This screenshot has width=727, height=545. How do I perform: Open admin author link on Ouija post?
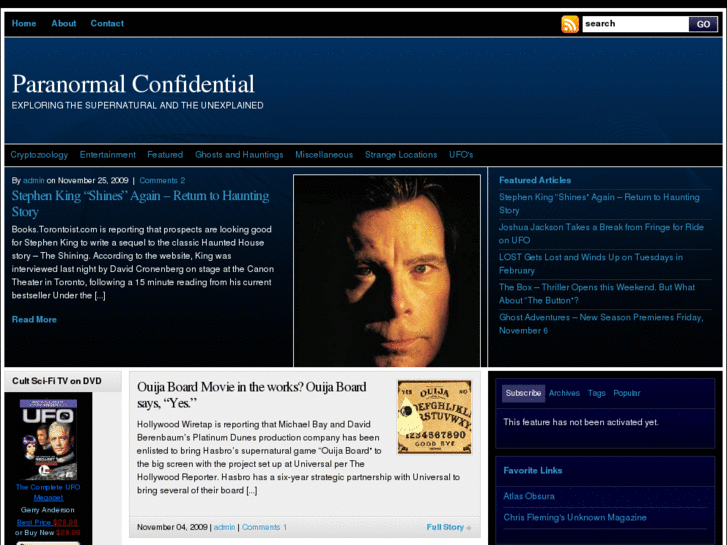click(224, 527)
